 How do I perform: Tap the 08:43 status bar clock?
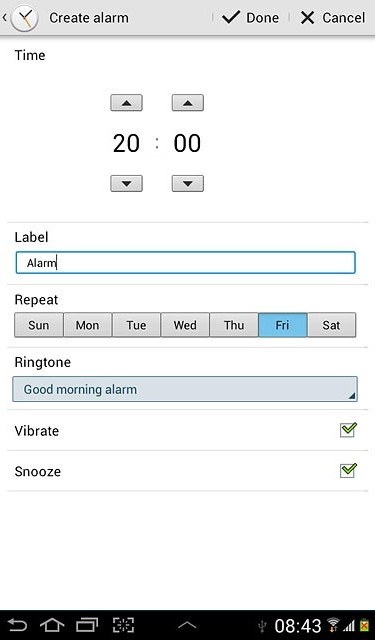coord(298,625)
